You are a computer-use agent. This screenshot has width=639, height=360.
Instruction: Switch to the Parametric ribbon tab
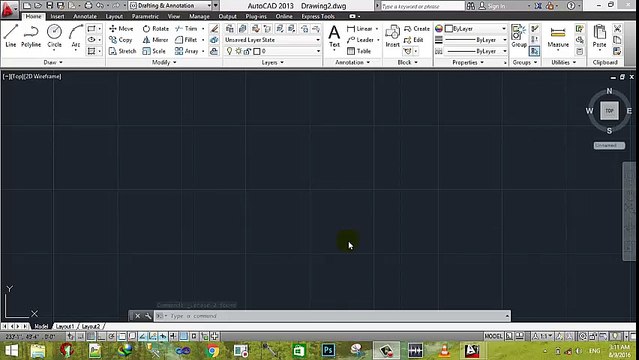[x=145, y=16]
